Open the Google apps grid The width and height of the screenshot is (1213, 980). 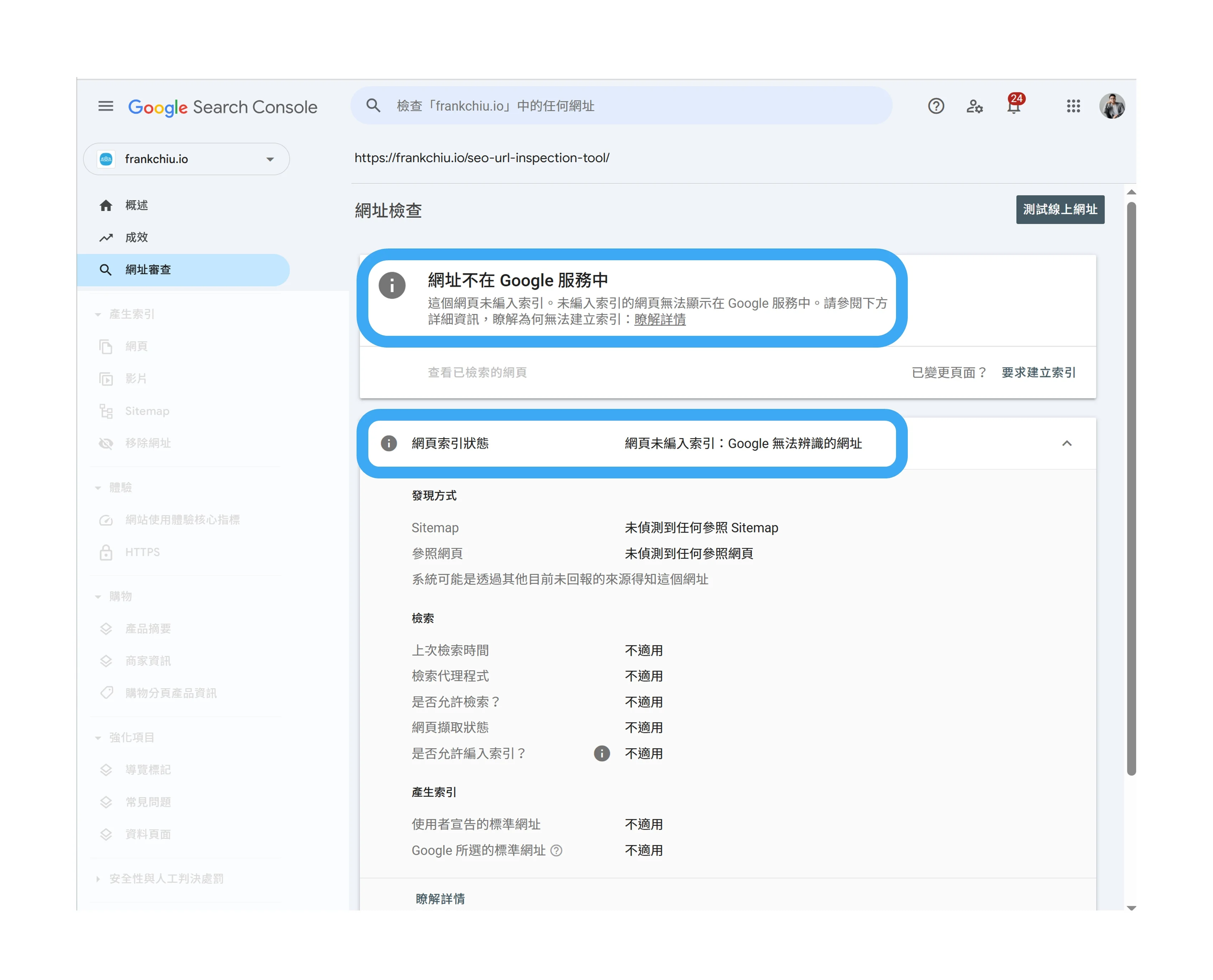click(x=1073, y=106)
